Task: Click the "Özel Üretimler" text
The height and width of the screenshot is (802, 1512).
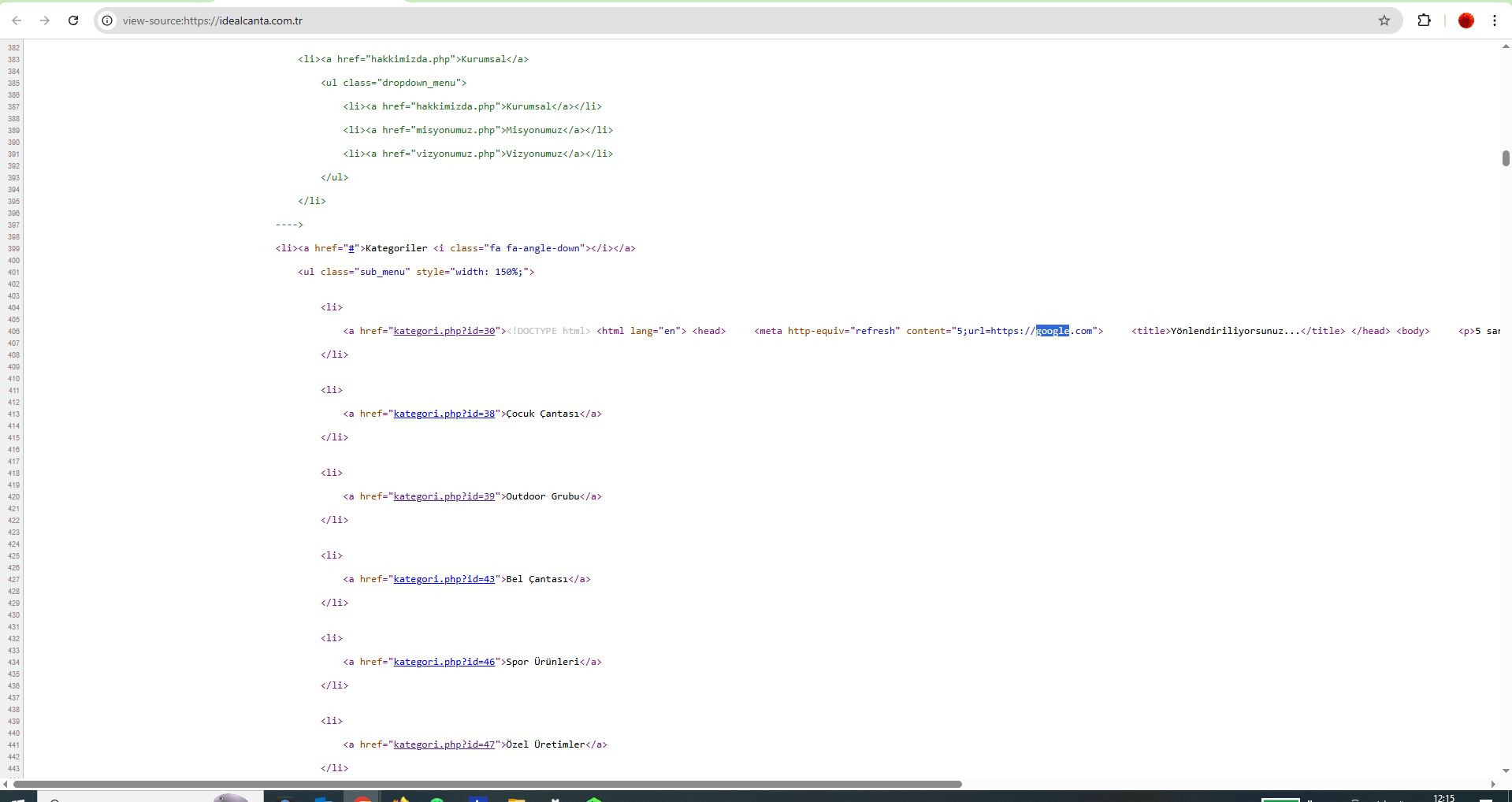Action: 545,744
